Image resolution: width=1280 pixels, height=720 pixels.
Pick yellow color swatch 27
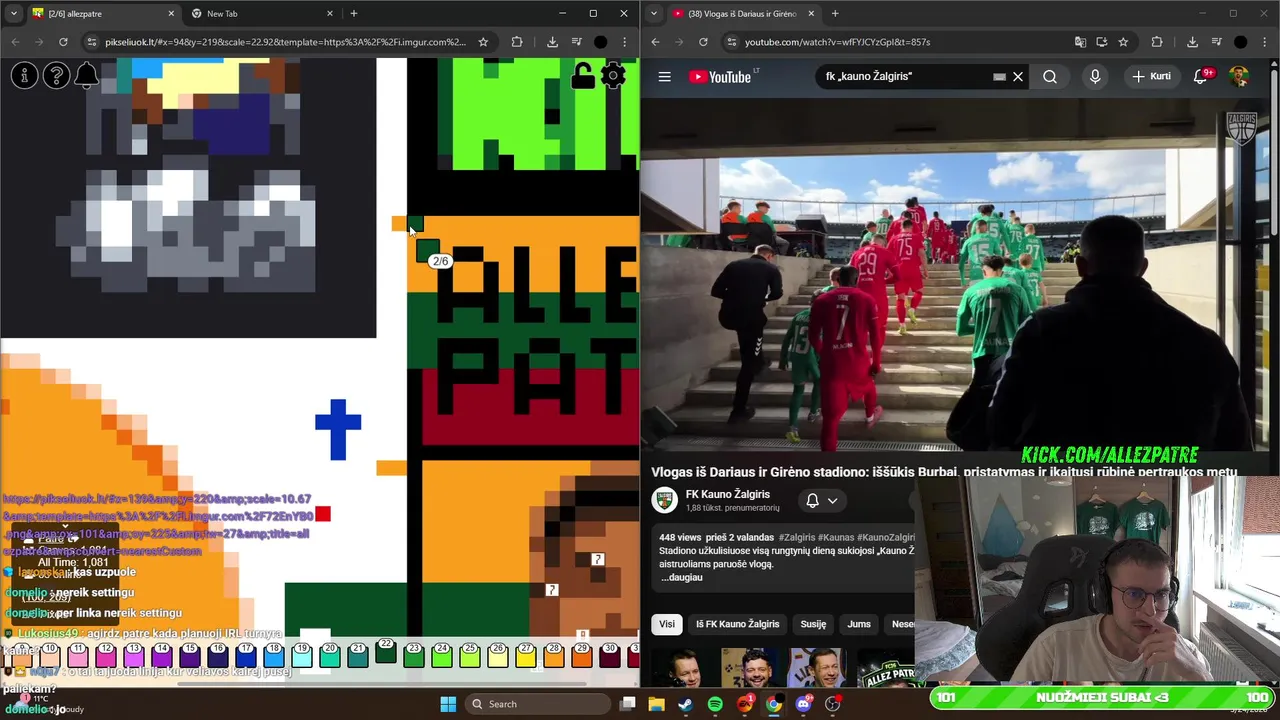point(525,655)
